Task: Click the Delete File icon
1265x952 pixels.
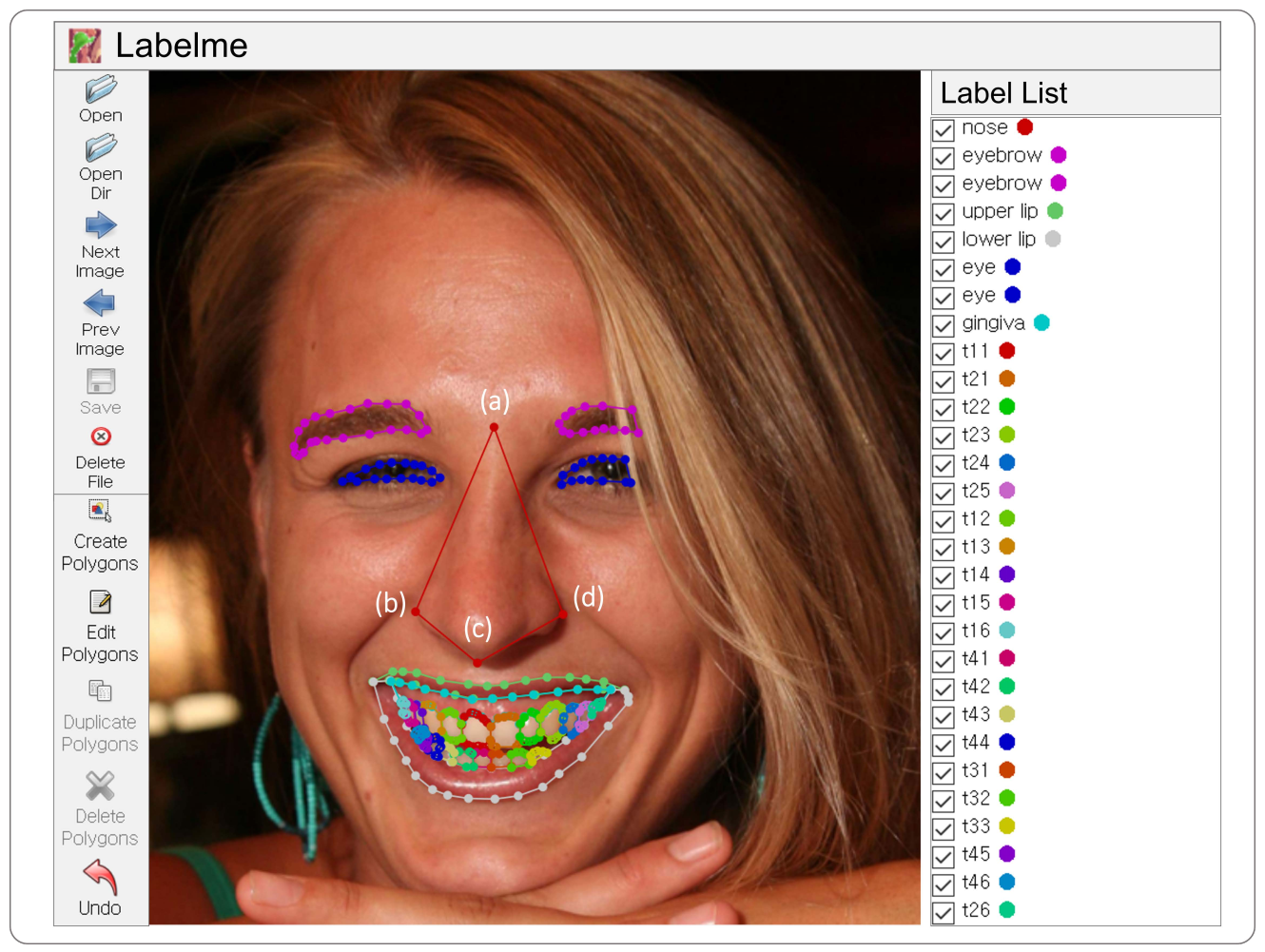Action: click(101, 437)
